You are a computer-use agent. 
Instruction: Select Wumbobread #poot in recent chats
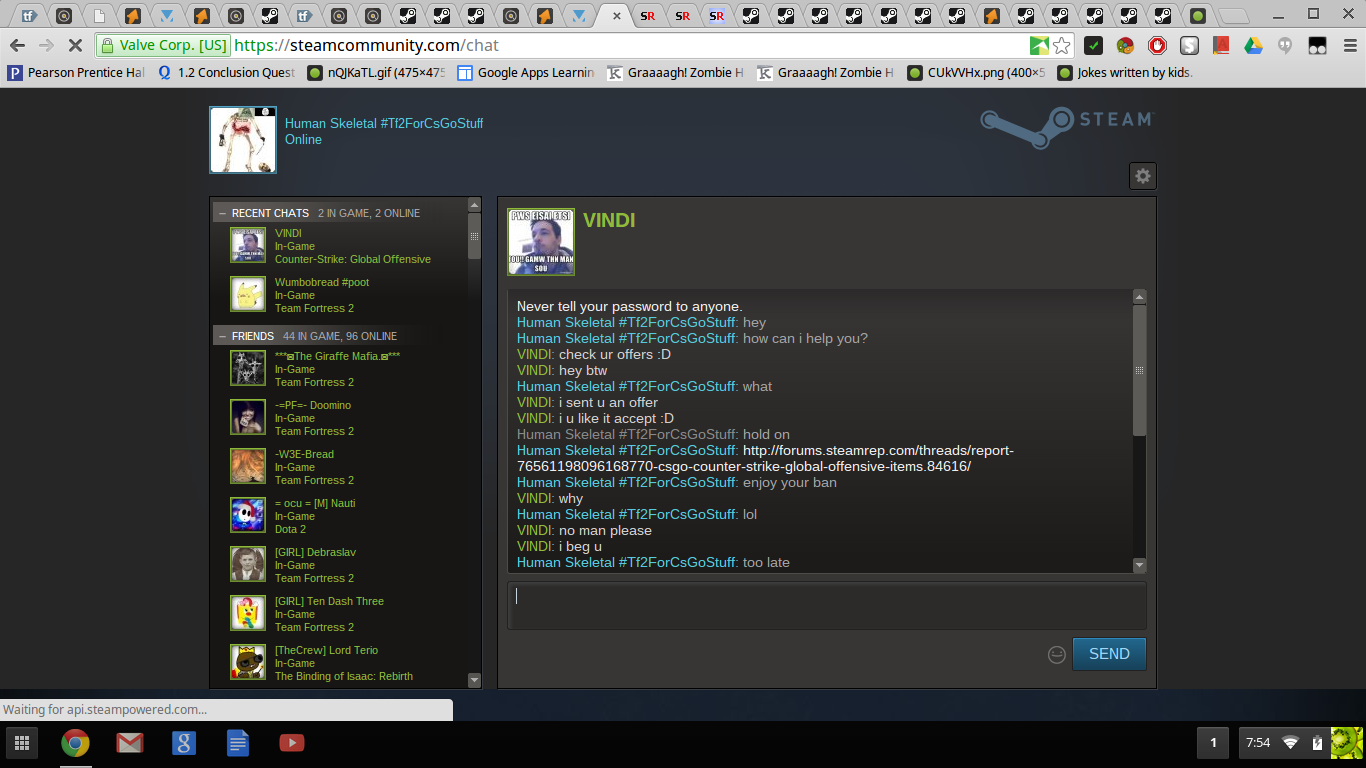pos(321,283)
